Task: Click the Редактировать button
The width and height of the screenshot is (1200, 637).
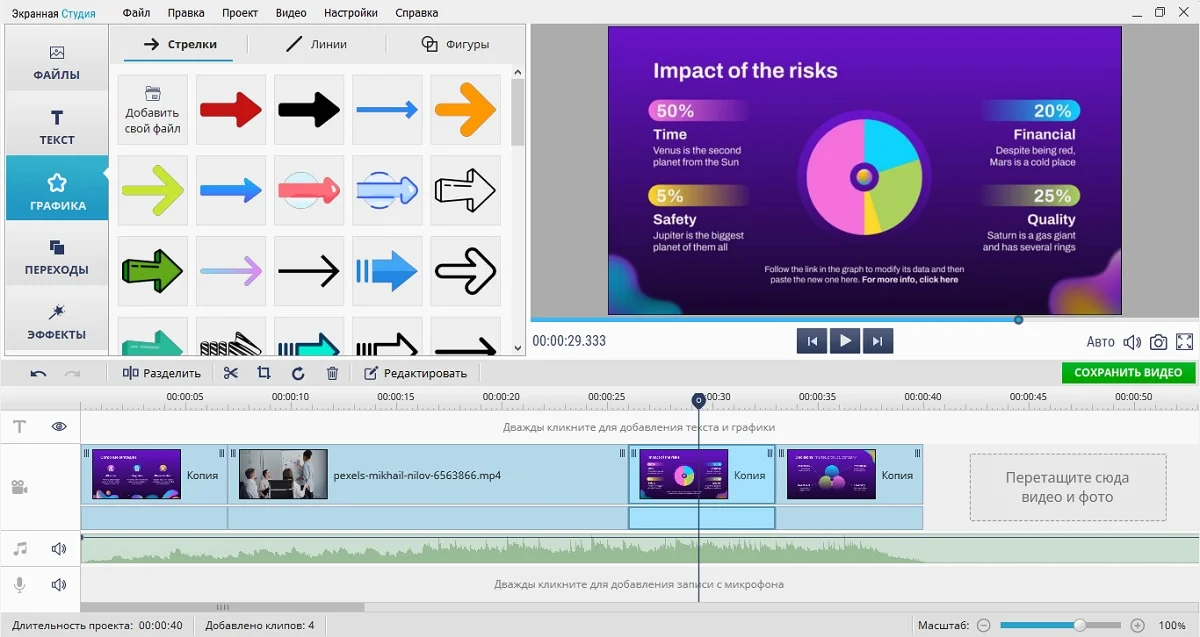Action: pos(415,373)
